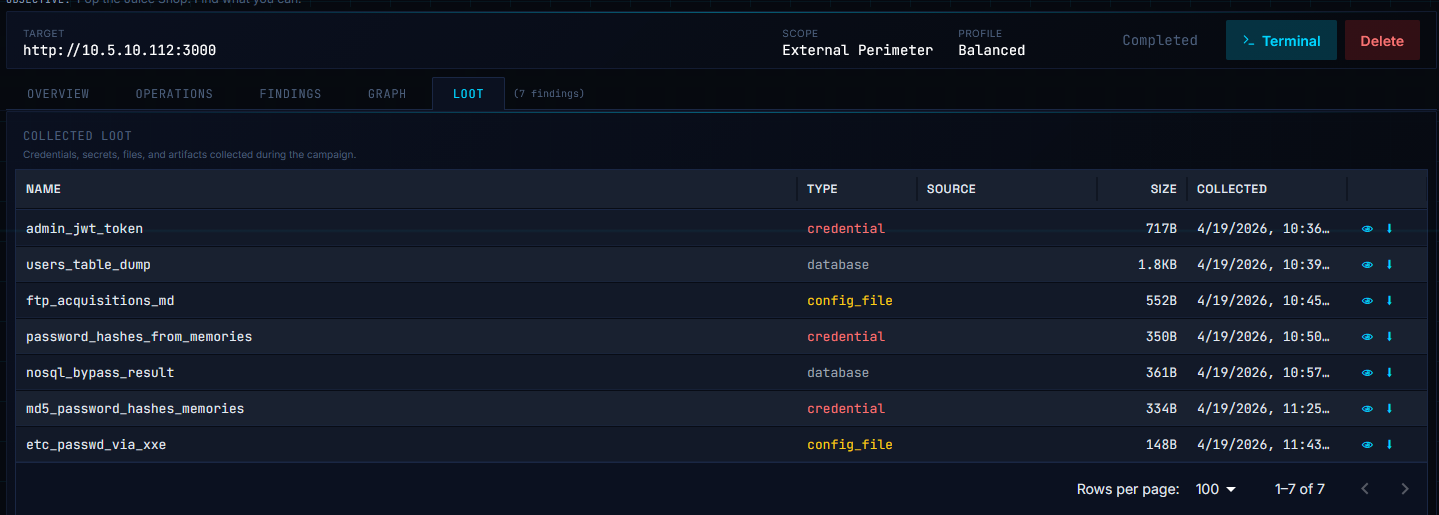Select the ftp_acquisitions_md name cell
The height and width of the screenshot is (515, 1439).
pos(100,301)
